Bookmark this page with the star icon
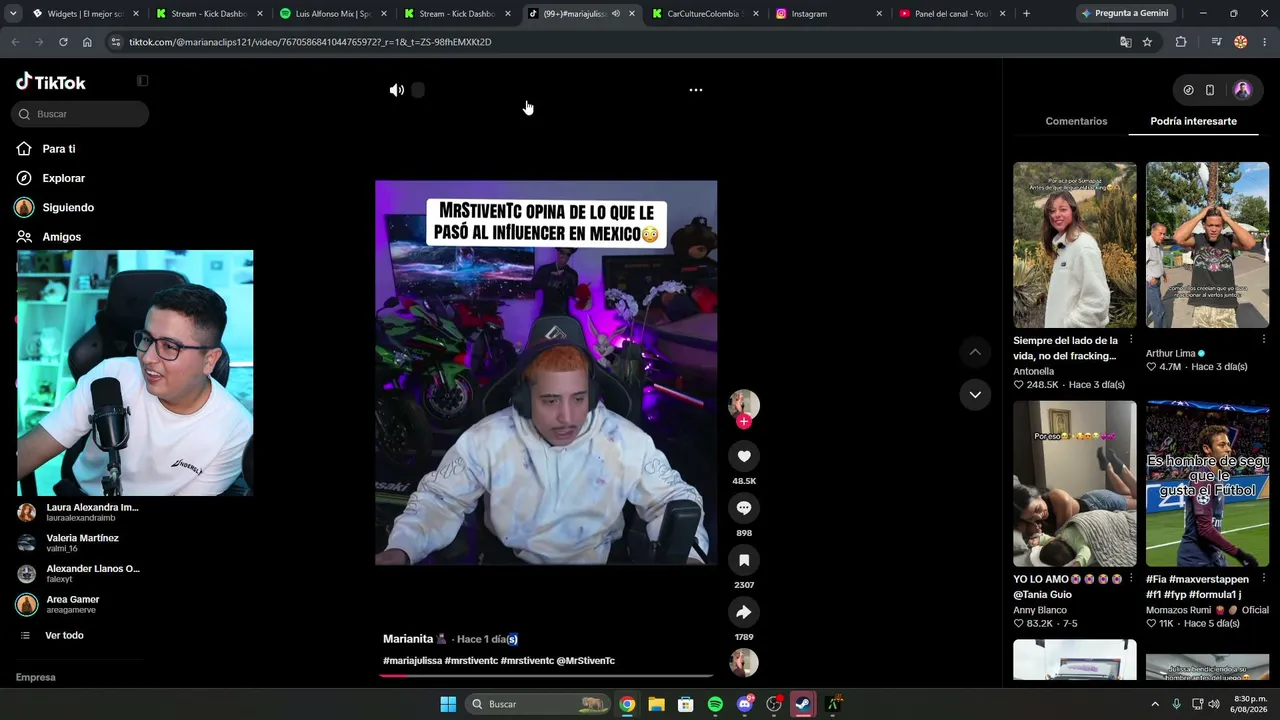Screen dimensions: 1280x720 [1147, 42]
